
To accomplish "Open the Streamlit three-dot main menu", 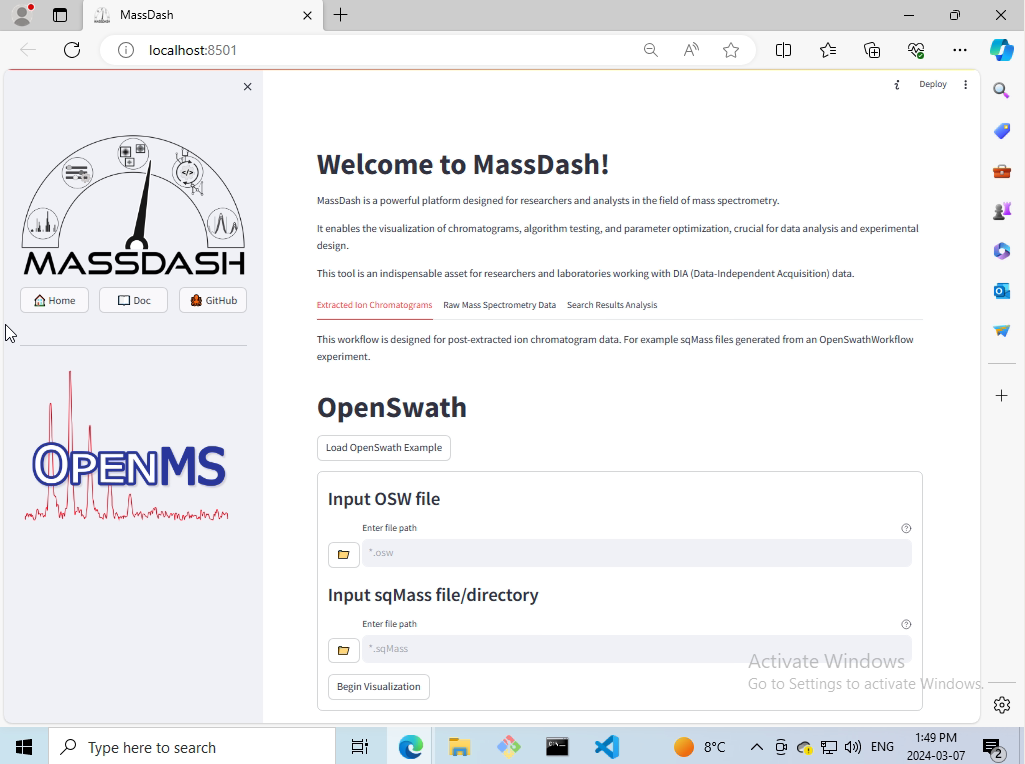I will coord(966,84).
